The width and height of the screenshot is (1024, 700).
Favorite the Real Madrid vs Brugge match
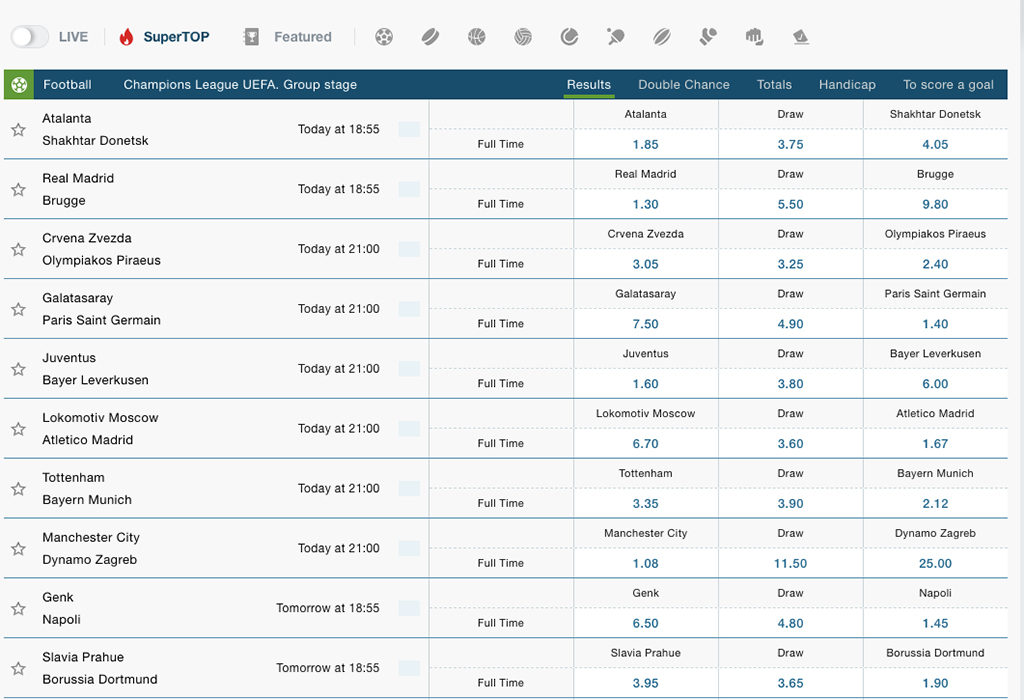pyautogui.click(x=18, y=189)
